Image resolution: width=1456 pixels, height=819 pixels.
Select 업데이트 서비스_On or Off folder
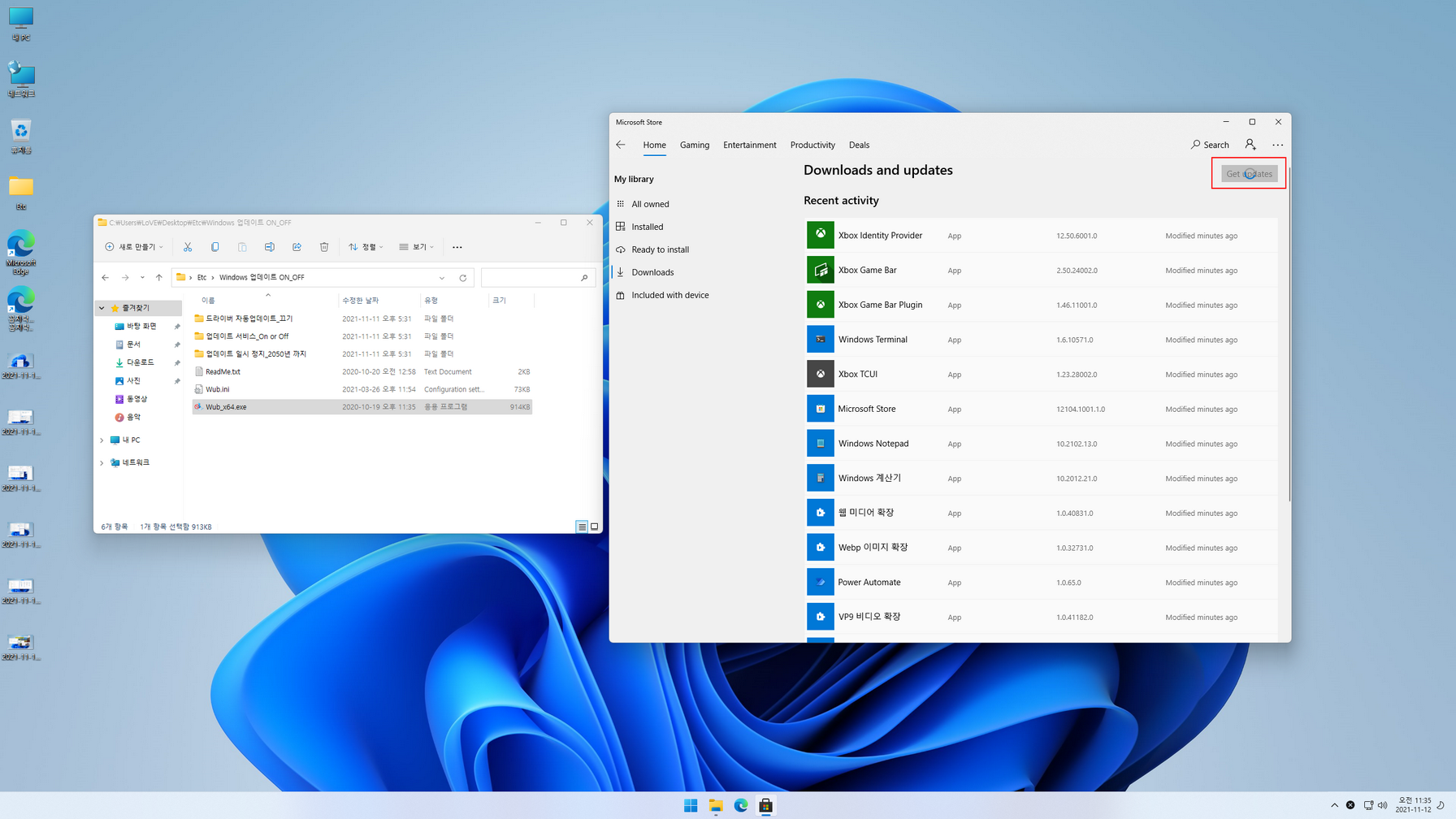tap(362, 336)
